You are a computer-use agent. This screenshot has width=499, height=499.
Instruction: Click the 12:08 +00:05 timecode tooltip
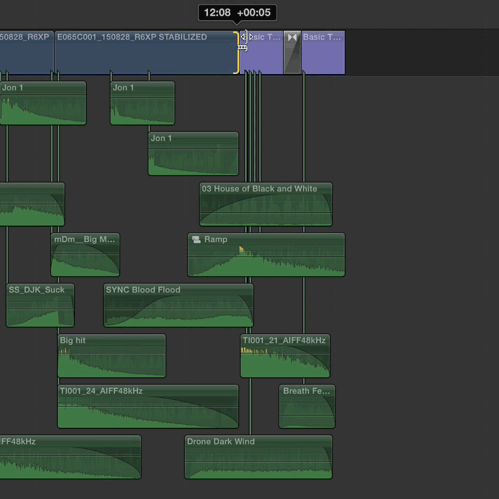[x=237, y=13]
